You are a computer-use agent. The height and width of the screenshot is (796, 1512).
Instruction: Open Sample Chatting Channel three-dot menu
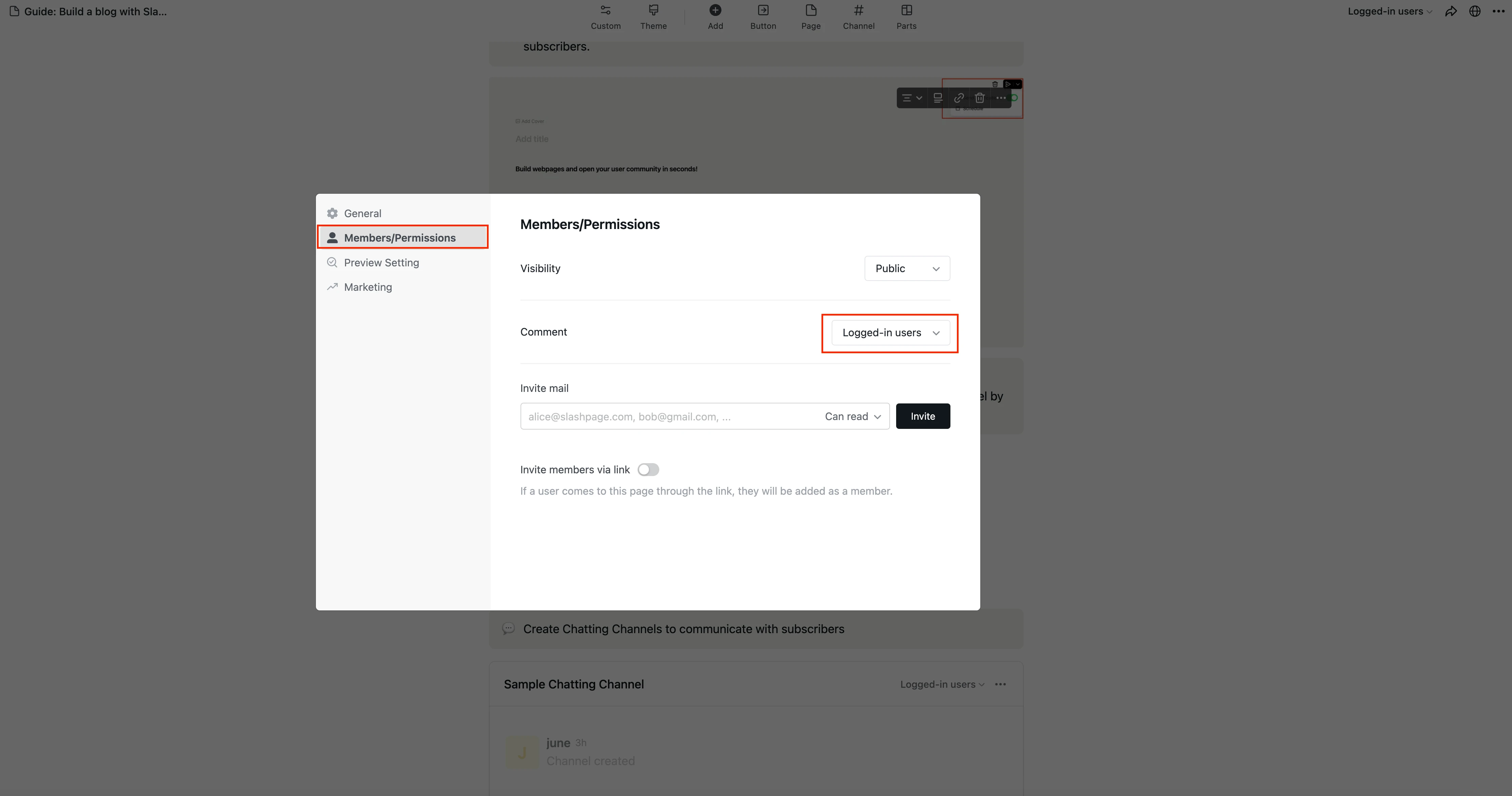click(x=1000, y=684)
